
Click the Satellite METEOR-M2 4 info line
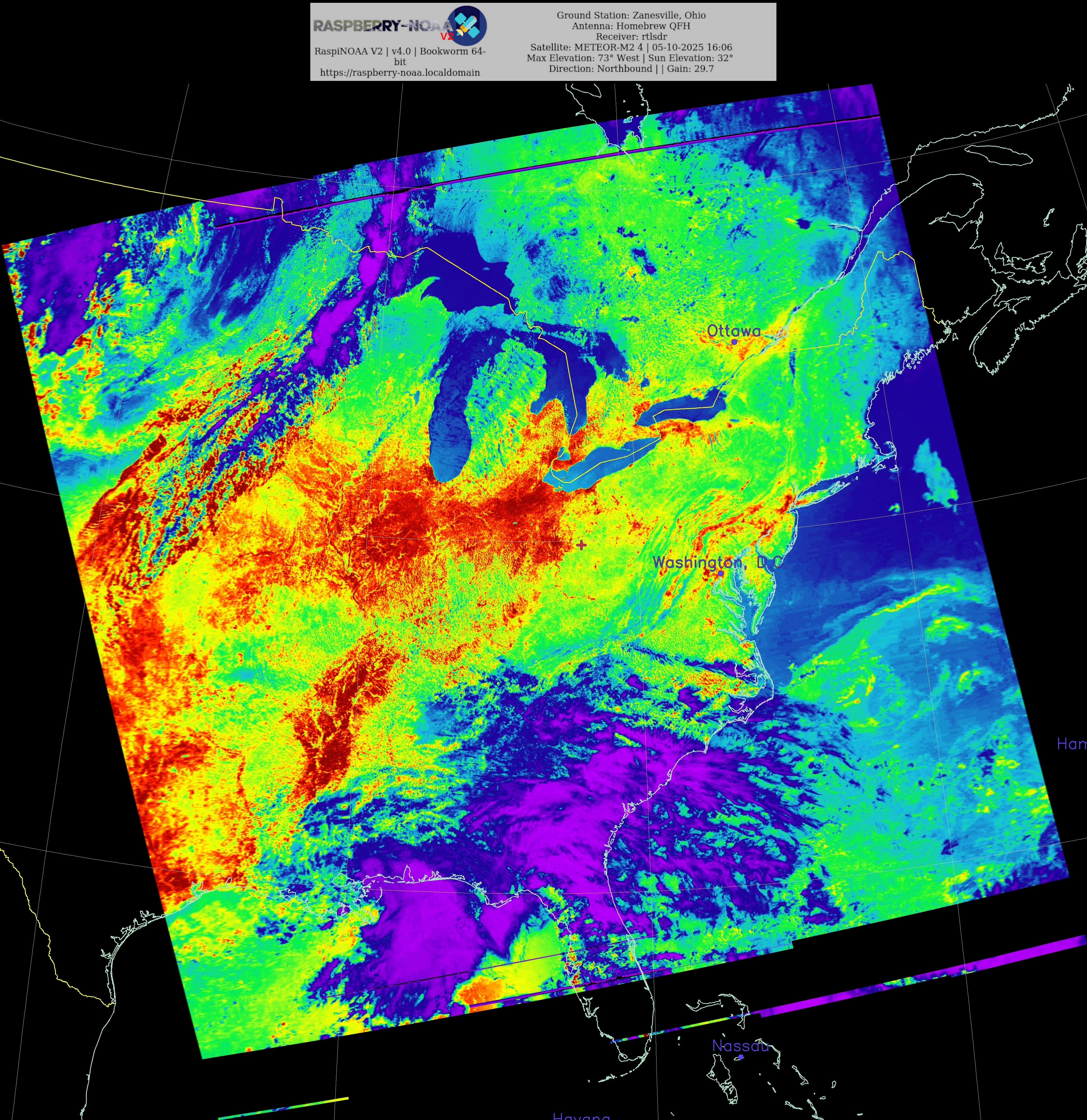point(631,47)
